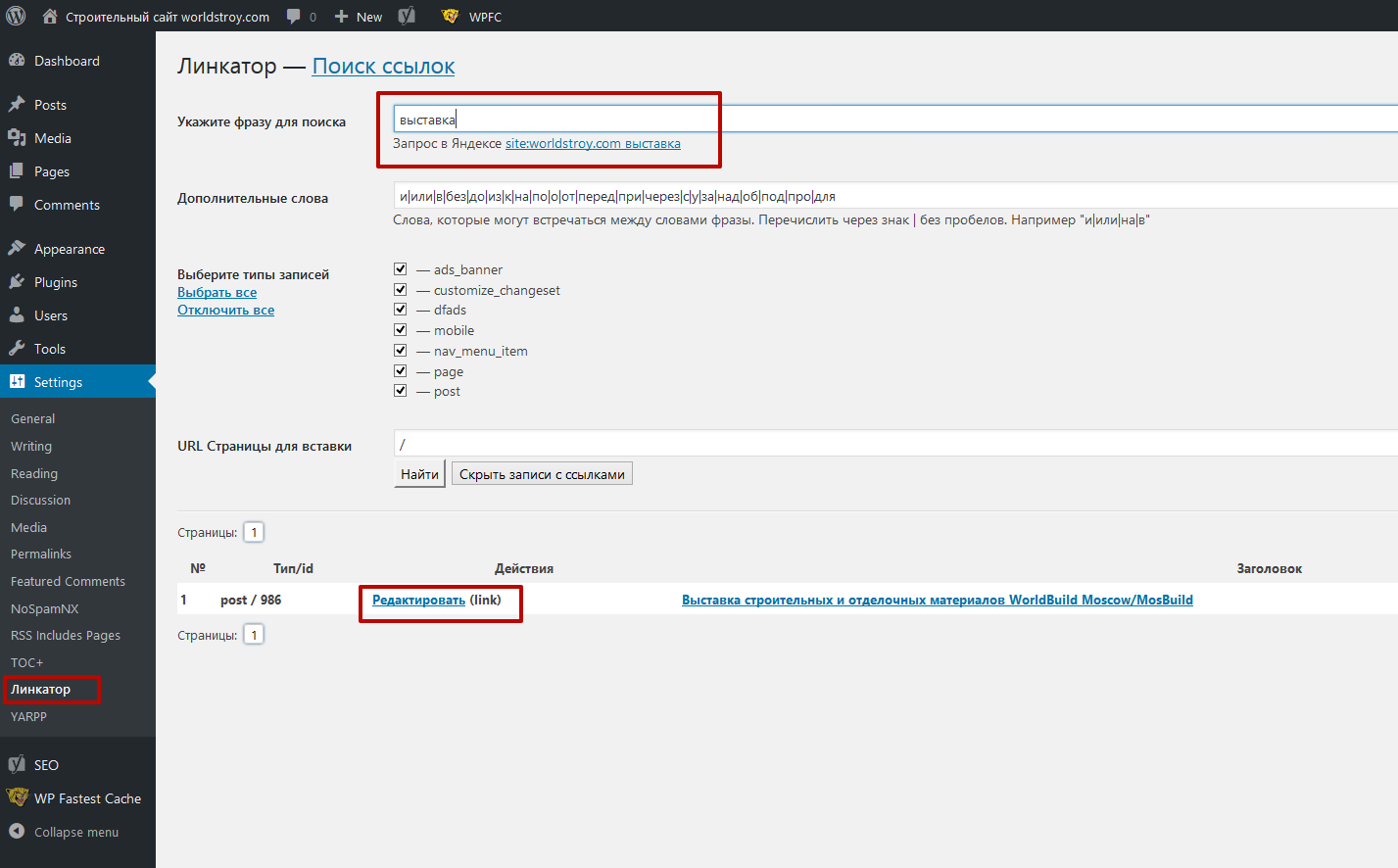Open the site home icon

(50, 16)
